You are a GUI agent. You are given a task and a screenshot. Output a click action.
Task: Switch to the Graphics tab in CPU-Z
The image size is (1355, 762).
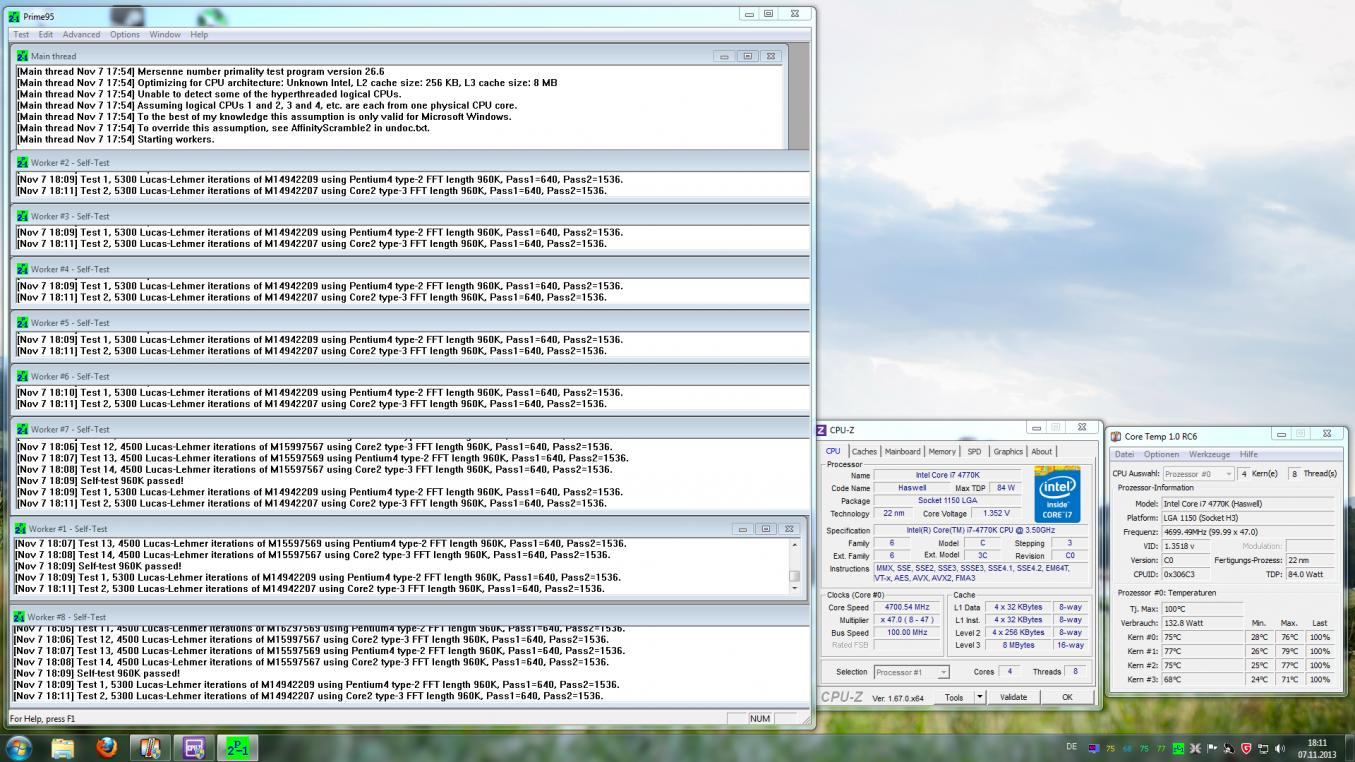pyautogui.click(x=1008, y=451)
